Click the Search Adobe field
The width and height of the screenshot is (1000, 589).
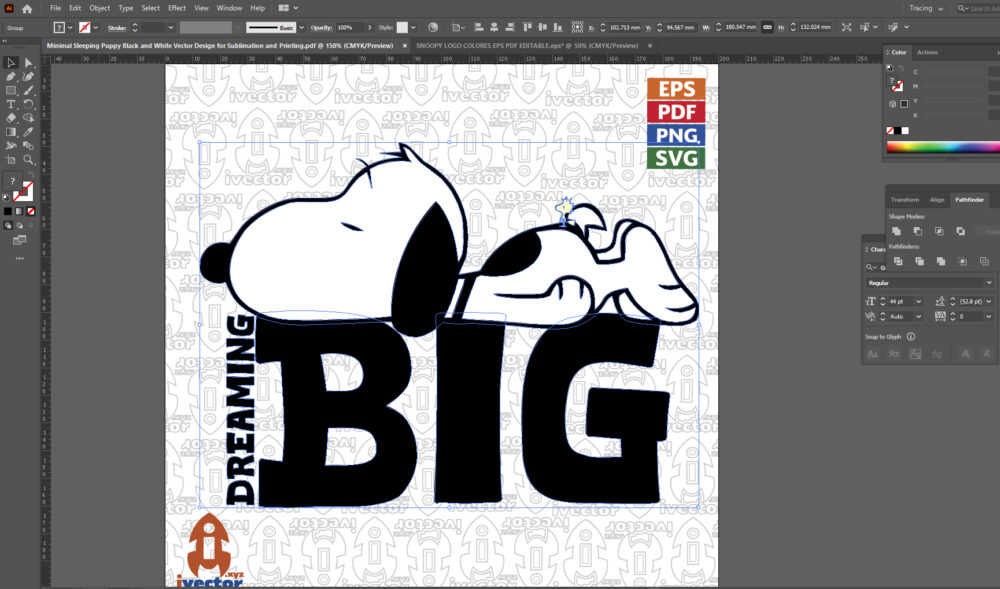[x=978, y=8]
